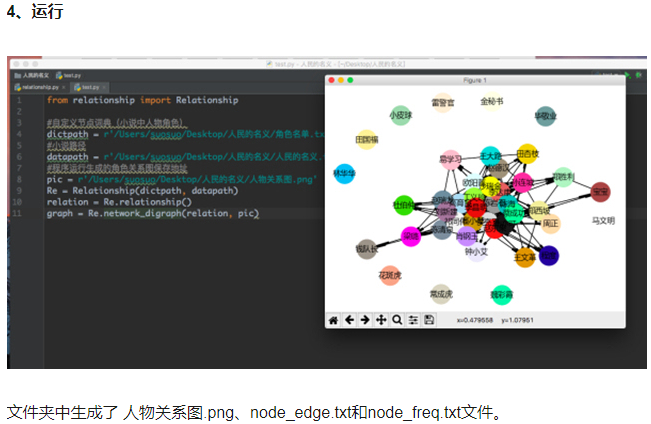Click the dictpath variable on line 4
651x424 pixels.
tap(67, 134)
